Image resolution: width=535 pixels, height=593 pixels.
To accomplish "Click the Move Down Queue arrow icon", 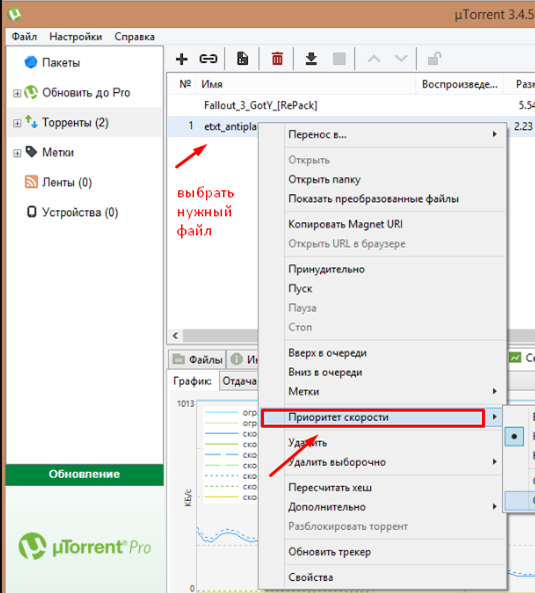I will tap(401, 59).
